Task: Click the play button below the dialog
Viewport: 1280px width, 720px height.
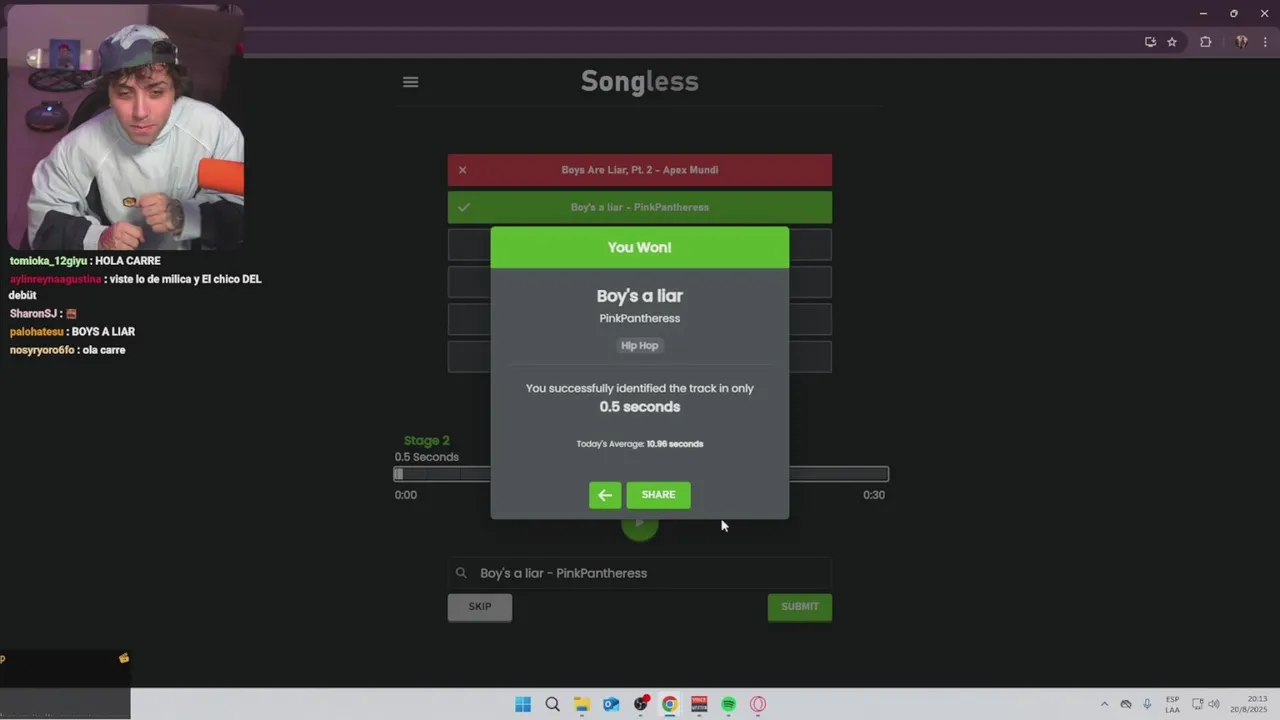Action: [640, 527]
